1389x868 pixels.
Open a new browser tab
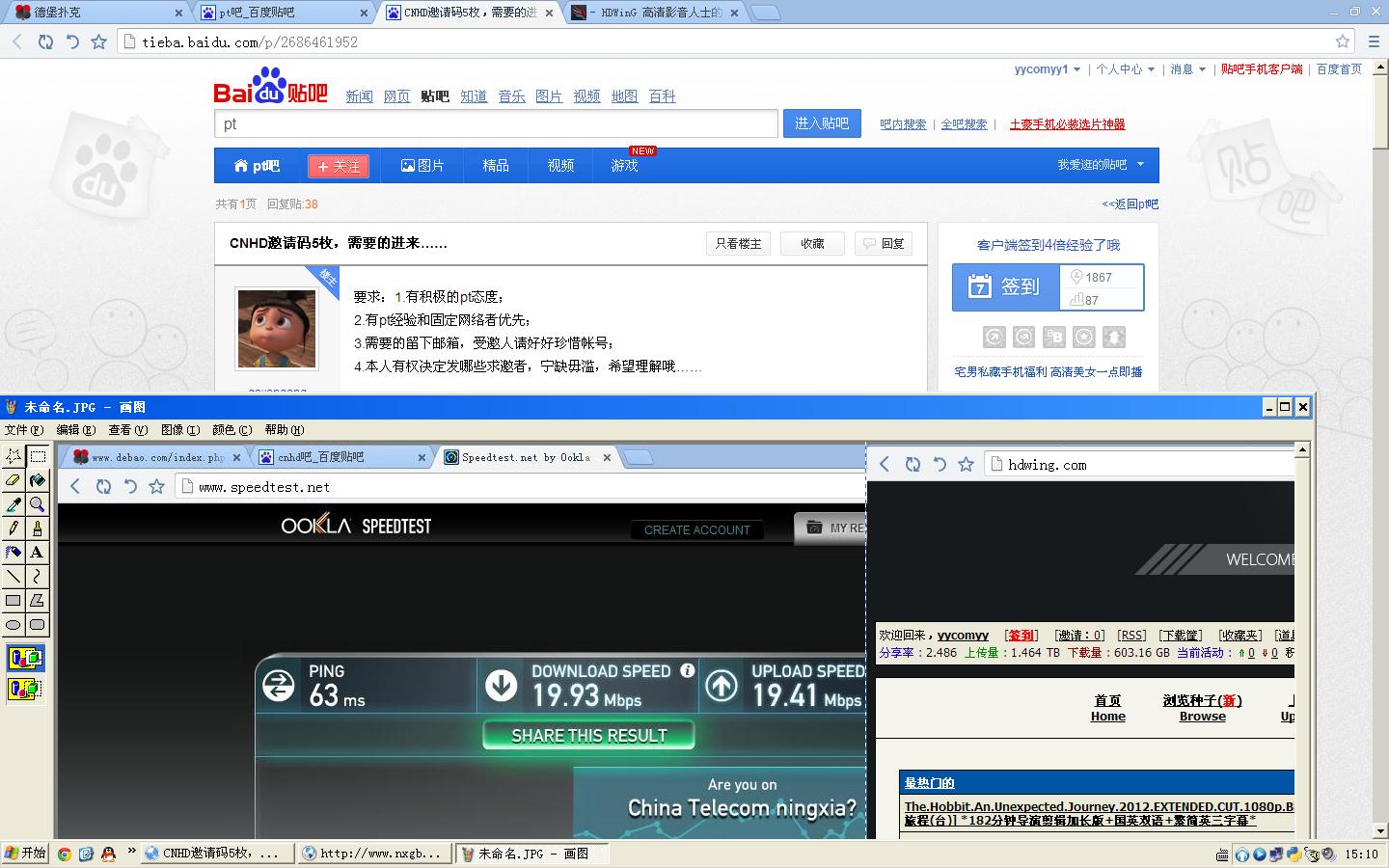(x=765, y=13)
